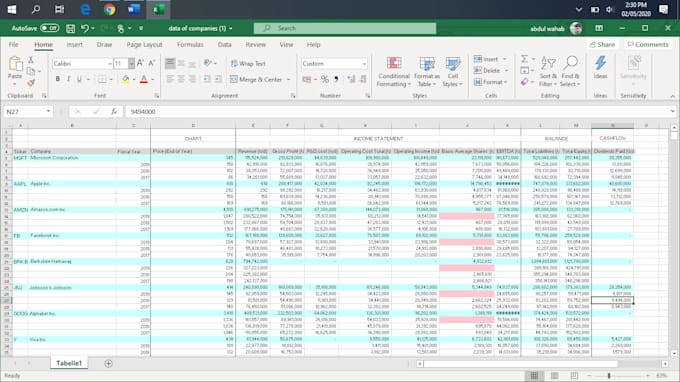Click the New Sheet plus icon
This screenshot has height=382, width=680.
(108, 363)
